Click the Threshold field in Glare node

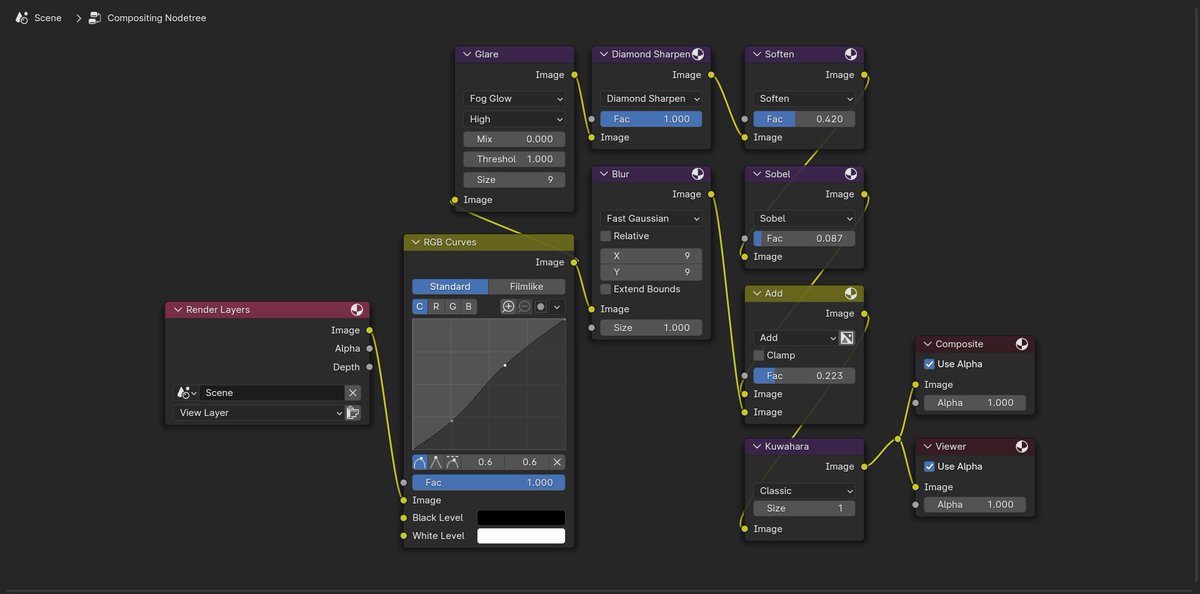pyautogui.click(x=514, y=159)
